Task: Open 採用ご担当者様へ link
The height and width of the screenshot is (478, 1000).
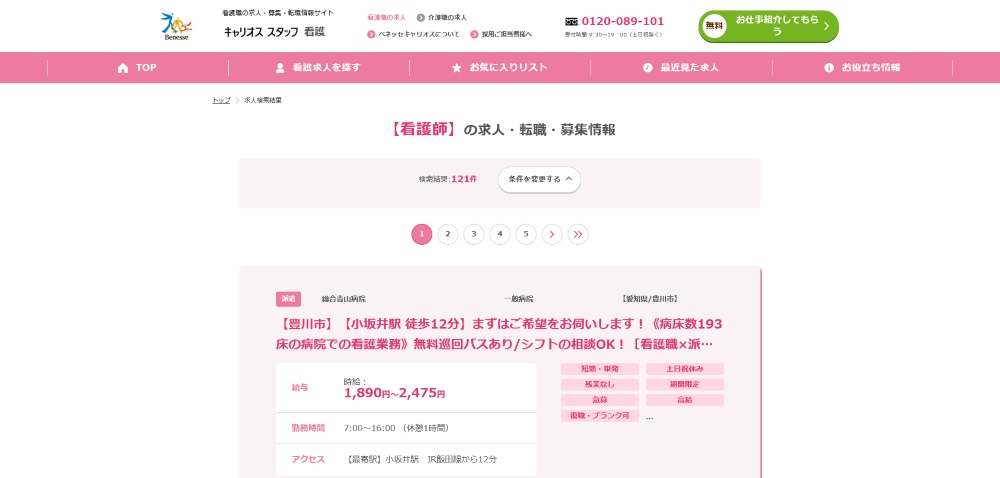Action: coord(506,34)
